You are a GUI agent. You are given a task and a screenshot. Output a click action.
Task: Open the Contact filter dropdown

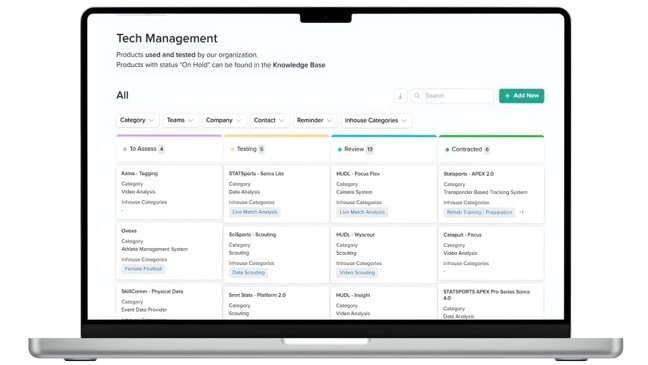[269, 120]
